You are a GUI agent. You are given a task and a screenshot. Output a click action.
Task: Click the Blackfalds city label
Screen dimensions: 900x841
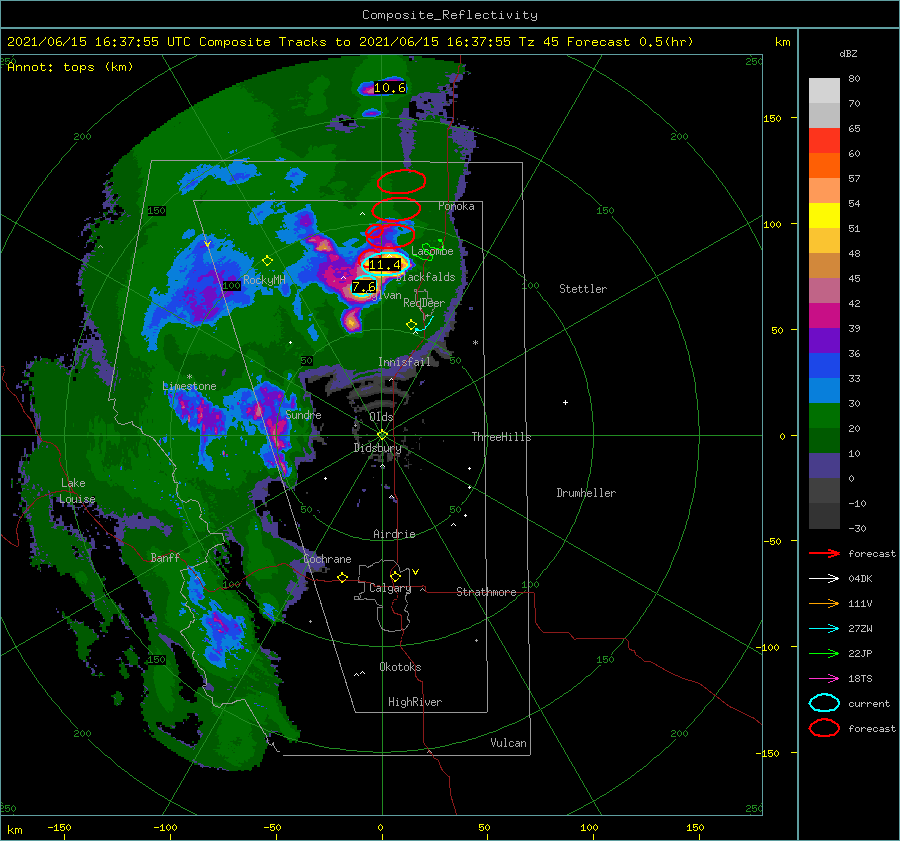pos(425,277)
